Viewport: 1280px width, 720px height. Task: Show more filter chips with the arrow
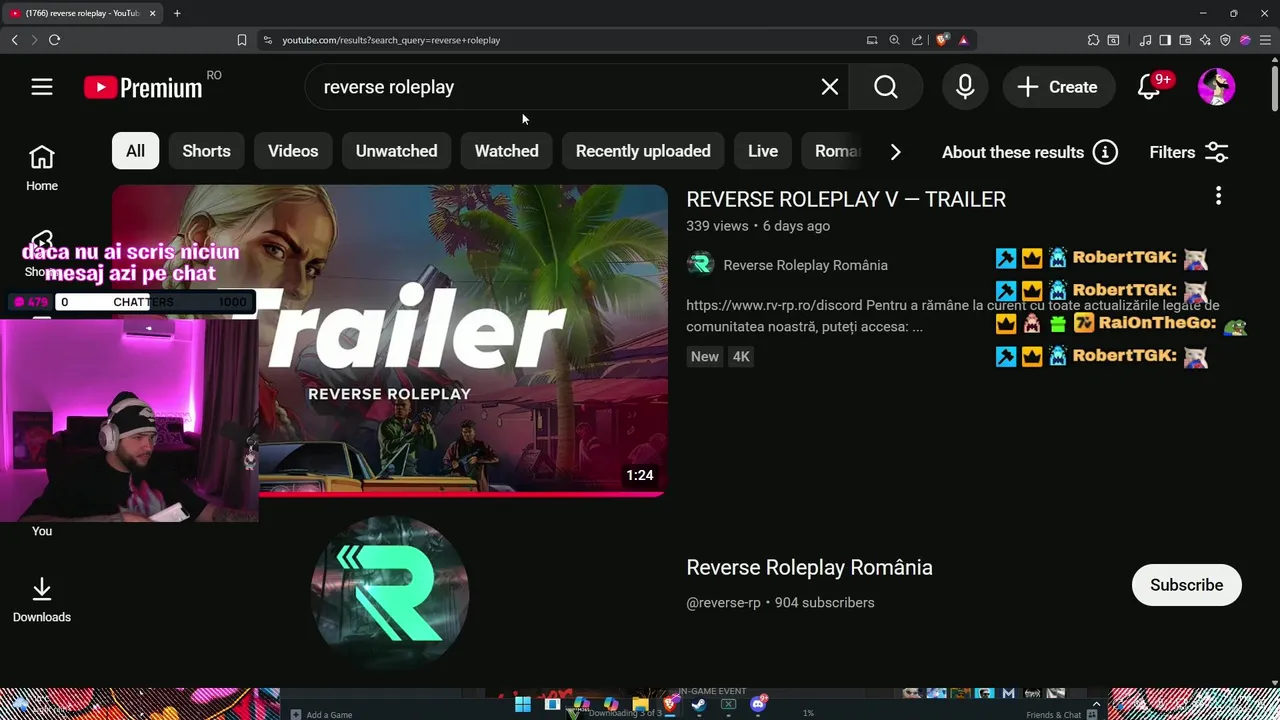895,152
